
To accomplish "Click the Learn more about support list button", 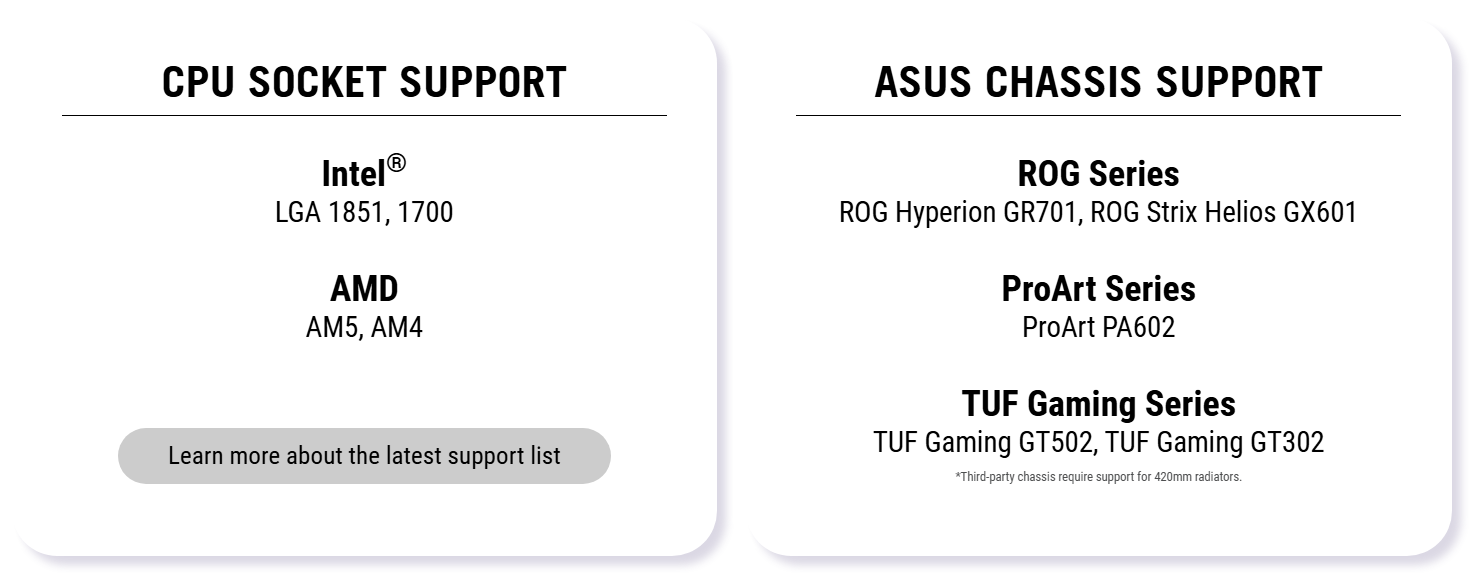I will tap(364, 456).
